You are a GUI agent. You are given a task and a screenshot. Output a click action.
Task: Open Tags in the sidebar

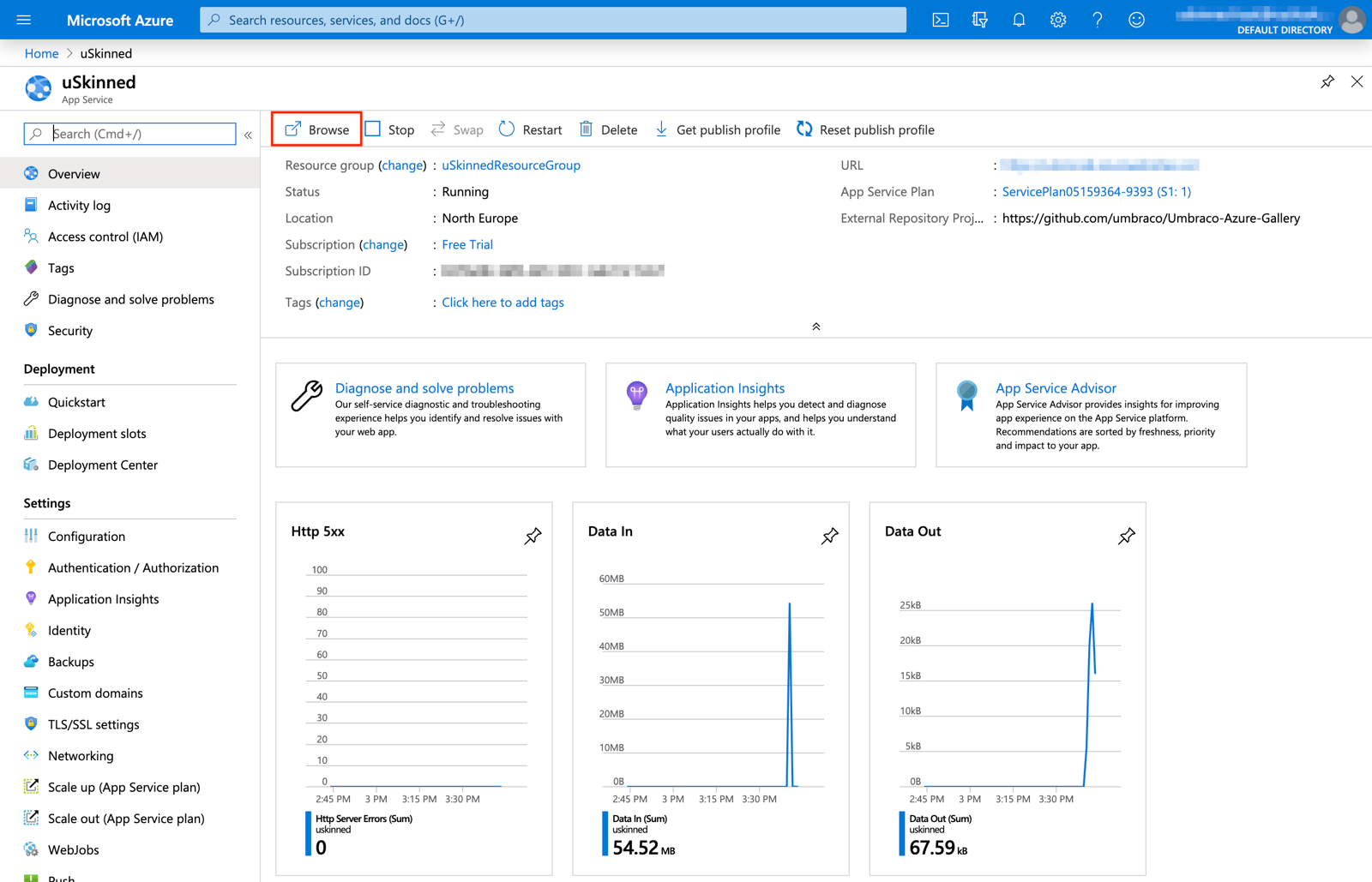coord(129,267)
